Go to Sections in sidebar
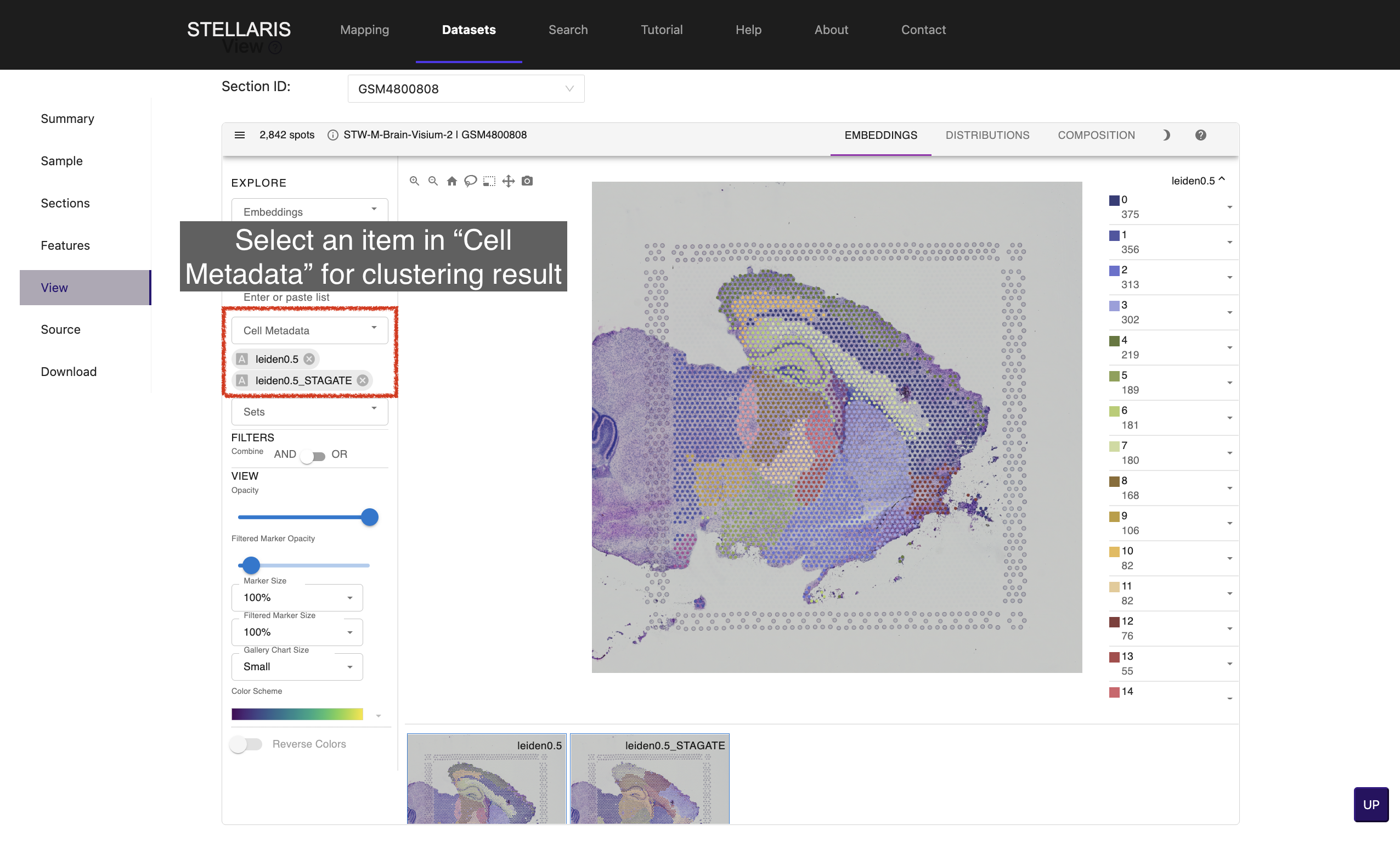The height and width of the screenshot is (853, 1400). (x=65, y=203)
